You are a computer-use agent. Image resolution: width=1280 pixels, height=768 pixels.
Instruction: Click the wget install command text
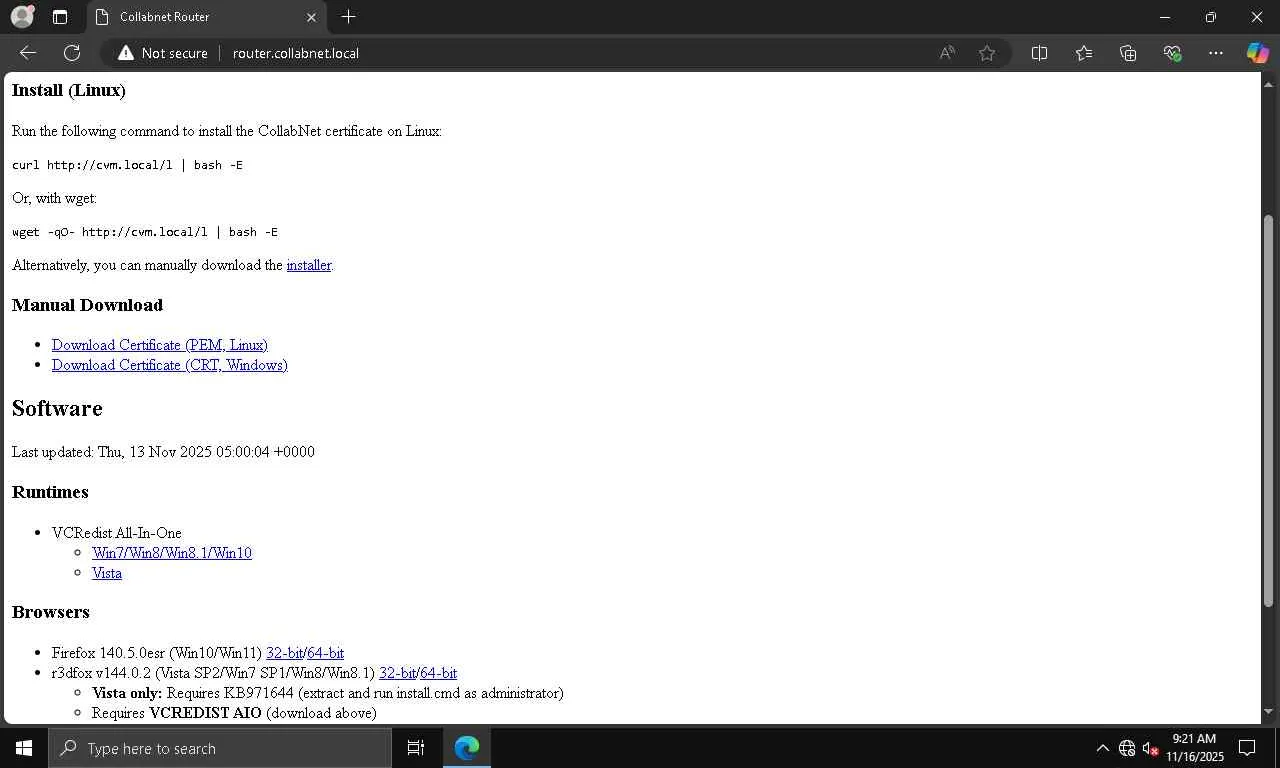pyautogui.click(x=145, y=232)
